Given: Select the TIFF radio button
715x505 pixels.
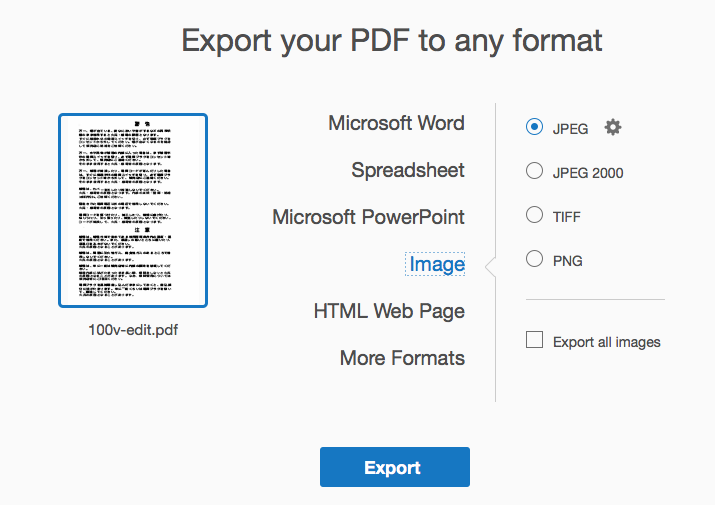Looking at the screenshot, I should (x=534, y=216).
